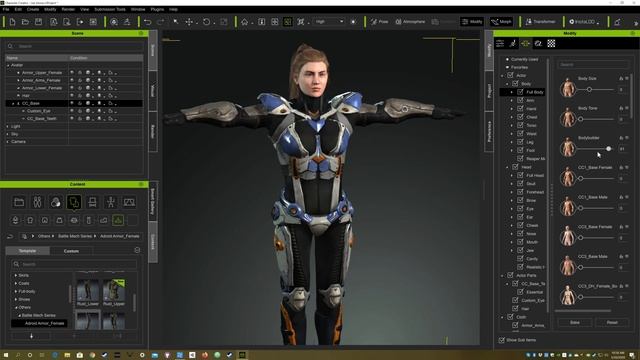The height and width of the screenshot is (360, 640).
Task: Select the Cloth content category icon
Action: pyautogui.click(x=74, y=202)
